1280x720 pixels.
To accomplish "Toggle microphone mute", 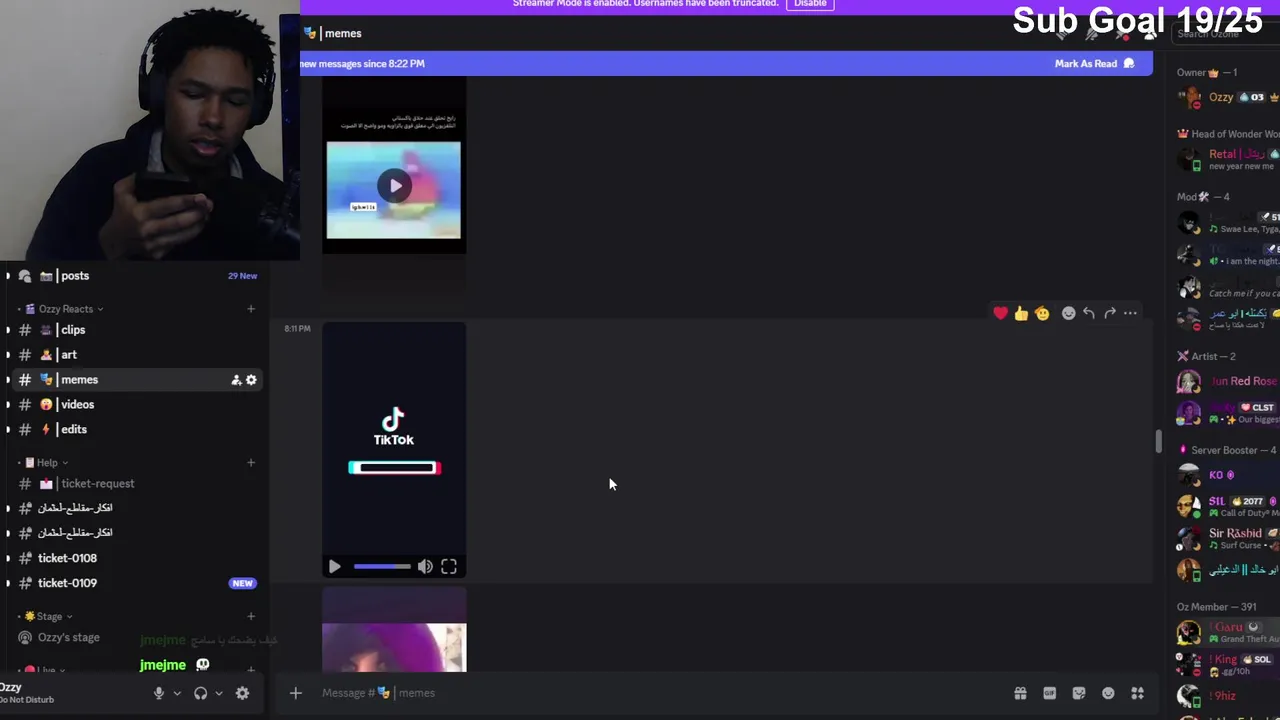I will (x=158, y=693).
